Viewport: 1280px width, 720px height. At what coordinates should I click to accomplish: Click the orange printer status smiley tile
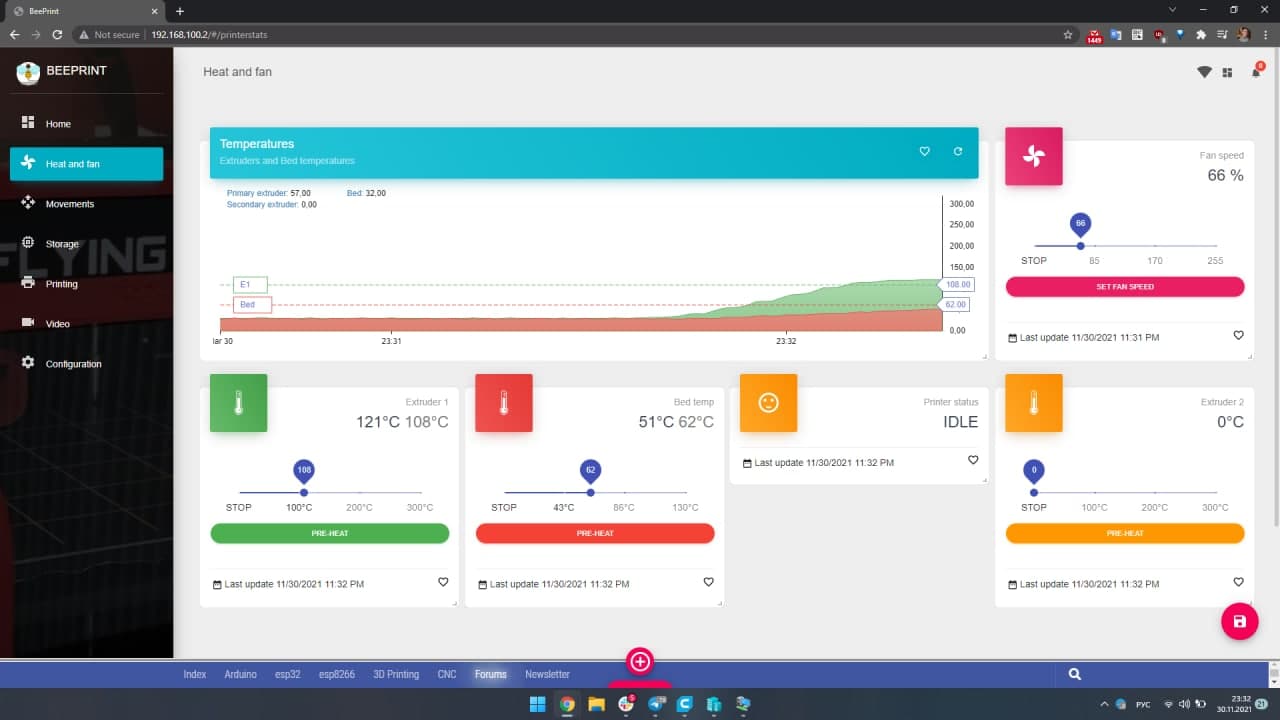(768, 403)
